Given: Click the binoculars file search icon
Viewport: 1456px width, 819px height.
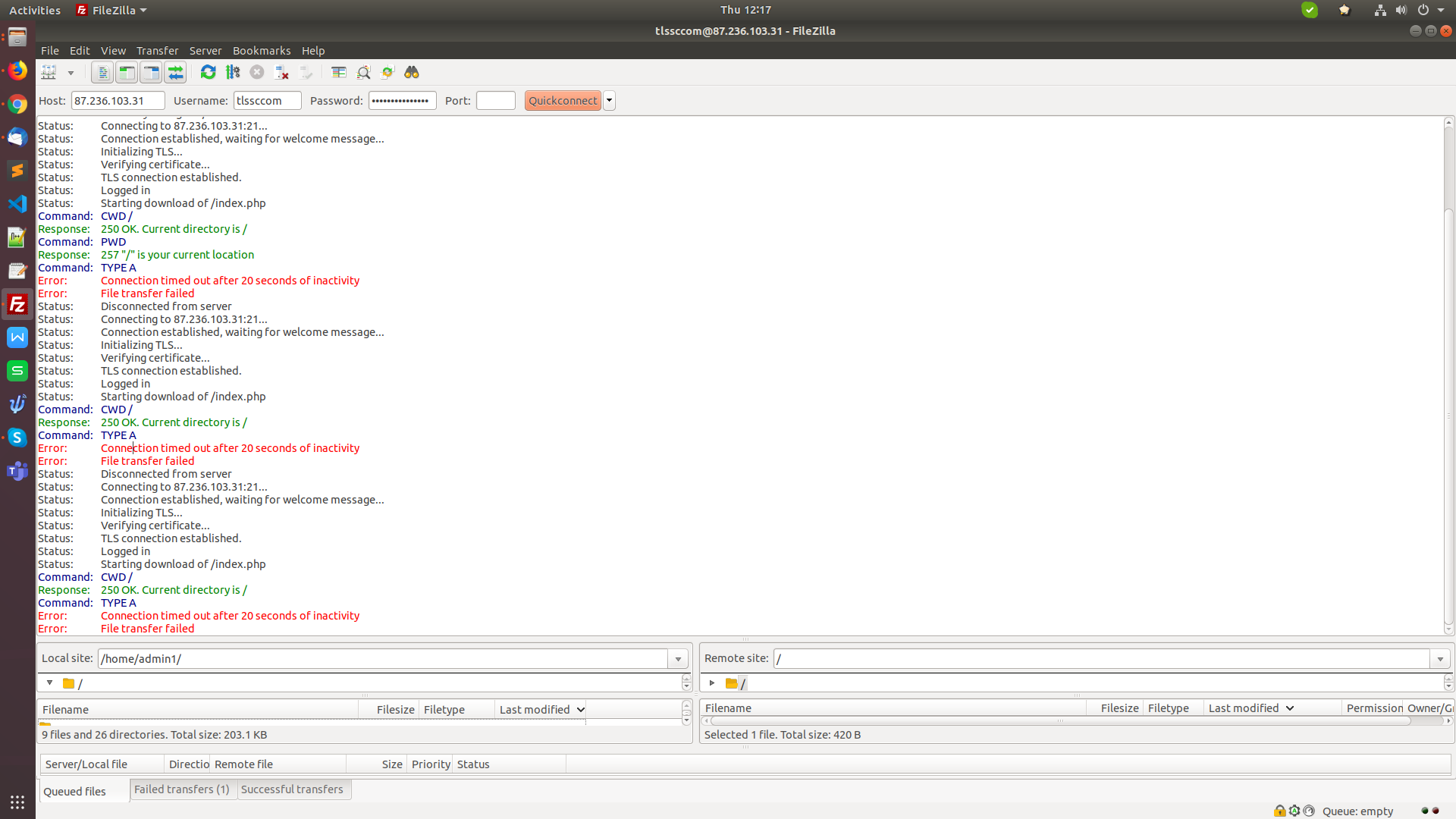Looking at the screenshot, I should coord(412,73).
